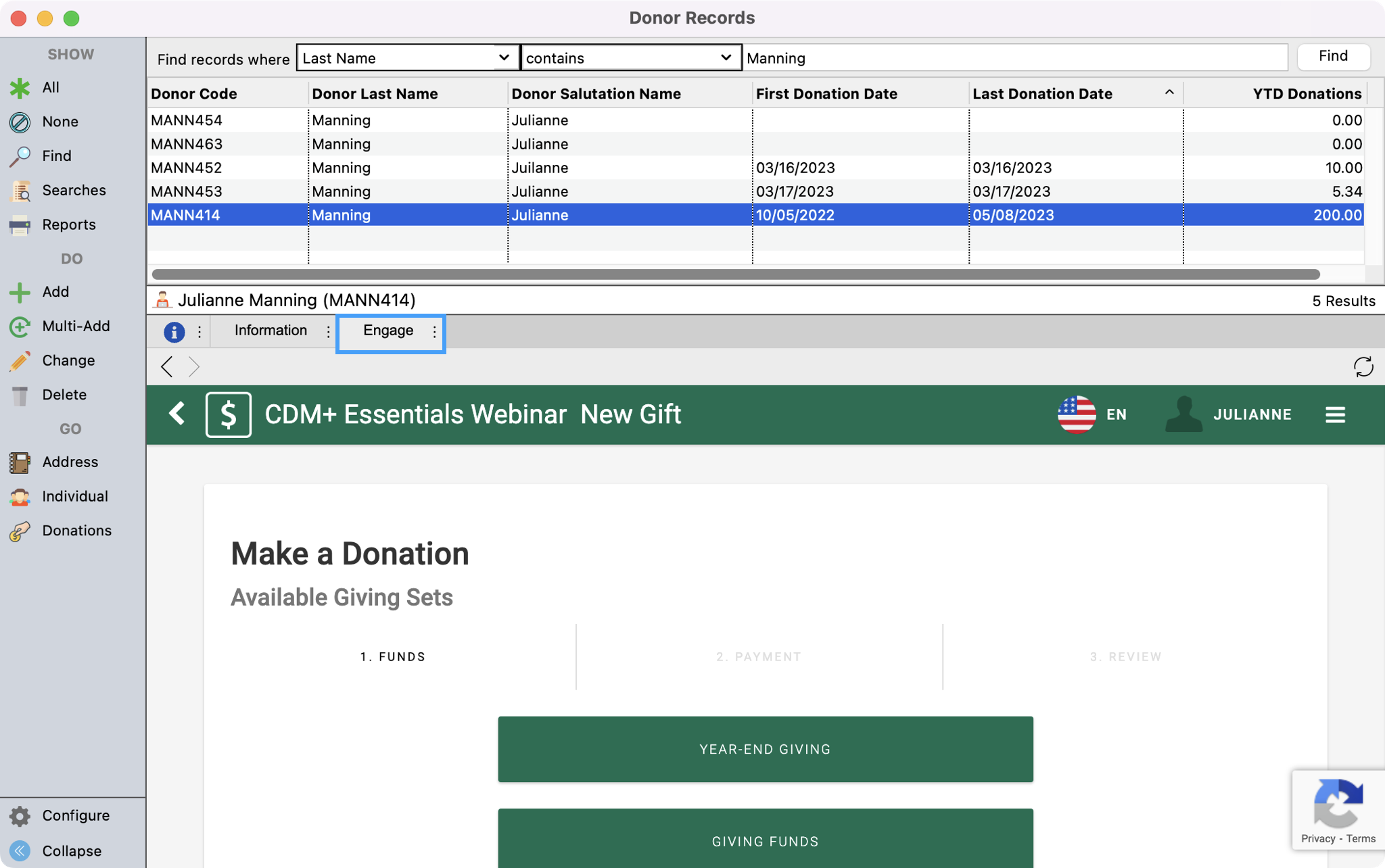1385x868 pixels.
Task: Click the Find button
Action: click(1332, 57)
